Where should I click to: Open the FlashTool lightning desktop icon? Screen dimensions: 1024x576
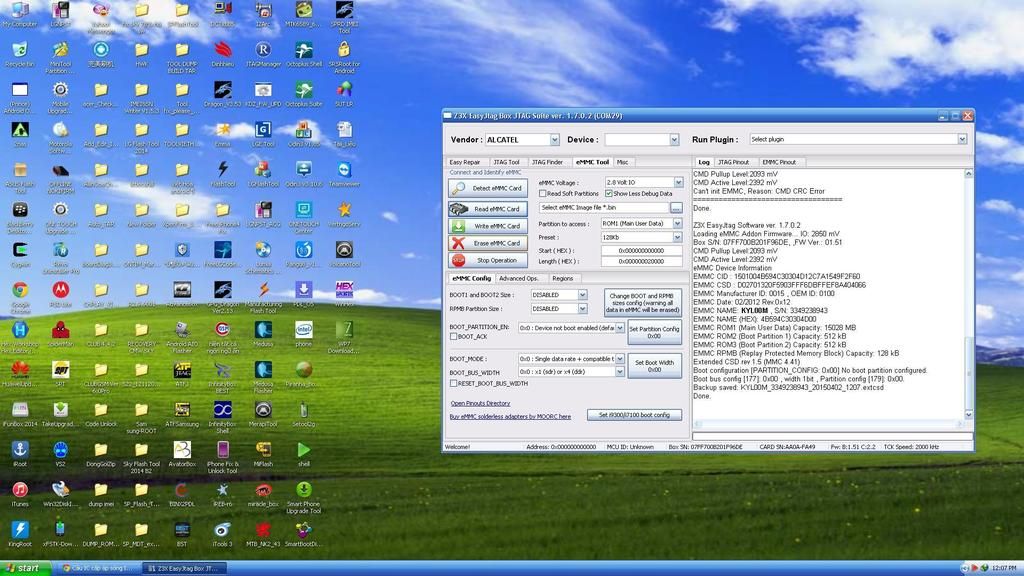point(223,175)
